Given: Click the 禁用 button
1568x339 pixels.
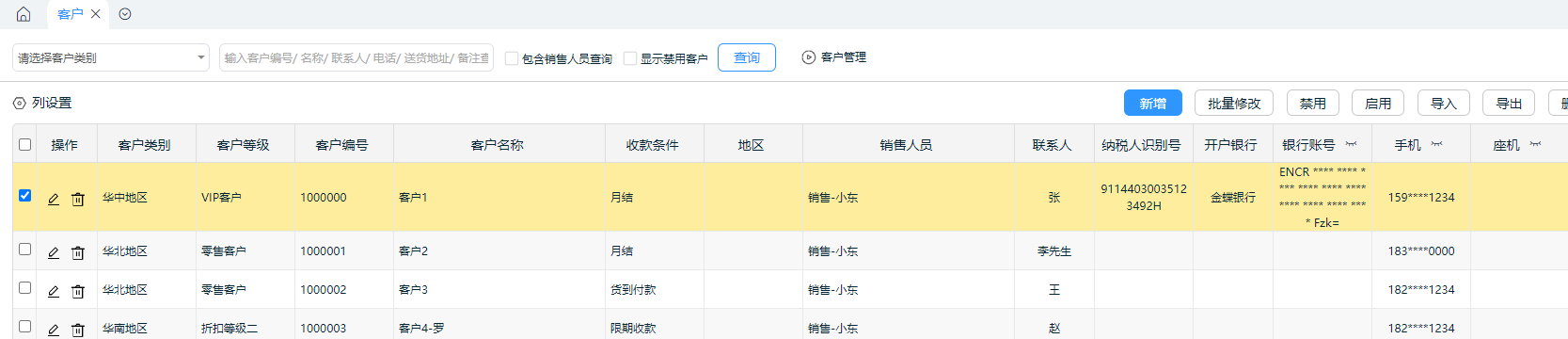Looking at the screenshot, I should click(x=1313, y=103).
